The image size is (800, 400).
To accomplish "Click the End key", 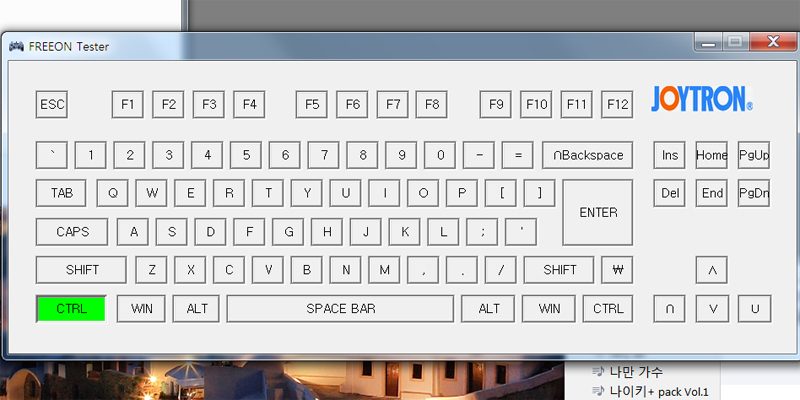I will 712,193.
